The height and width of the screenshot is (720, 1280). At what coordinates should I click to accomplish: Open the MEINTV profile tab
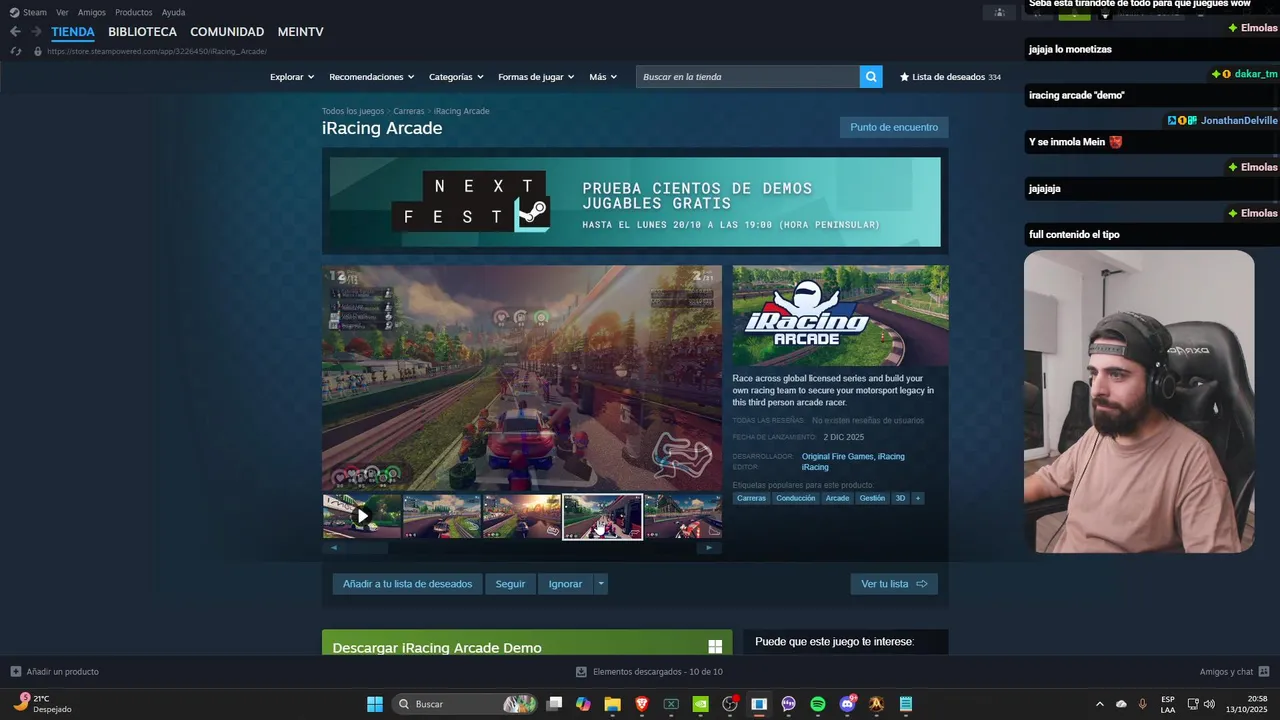point(301,32)
